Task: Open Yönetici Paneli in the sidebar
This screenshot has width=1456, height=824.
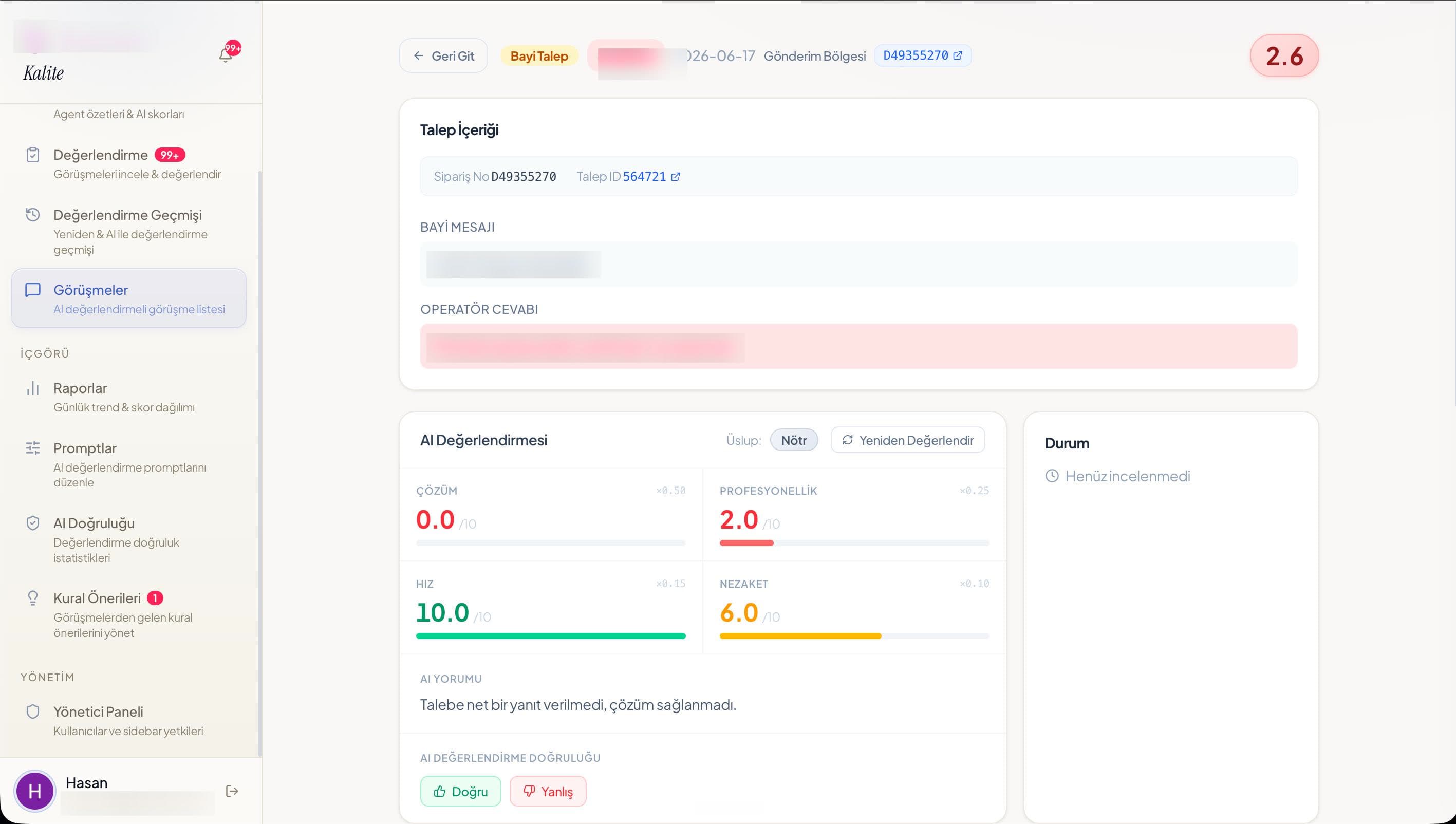Action: [129, 720]
